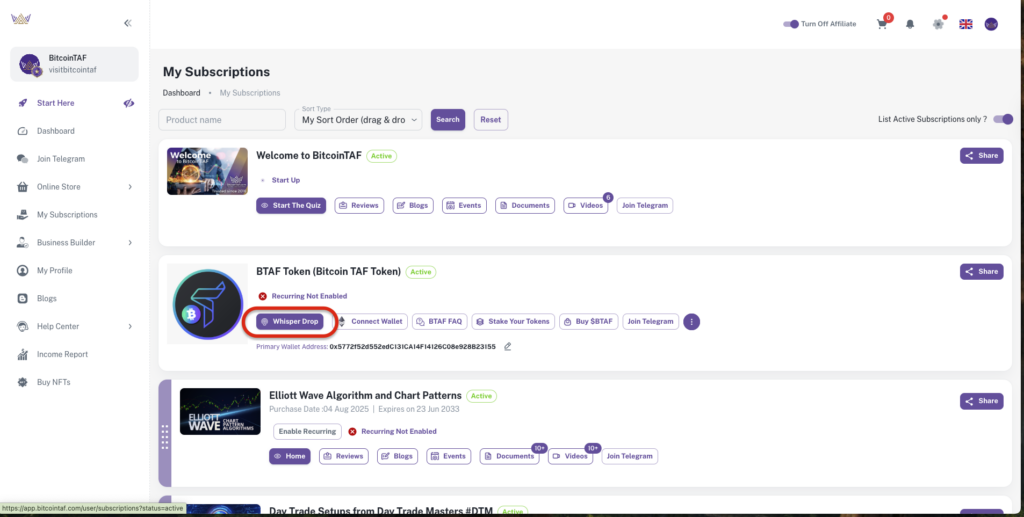The height and width of the screenshot is (517, 1024).
Task: Open the BitcoinTAF profile card in sidebar
Action: (x=74, y=64)
